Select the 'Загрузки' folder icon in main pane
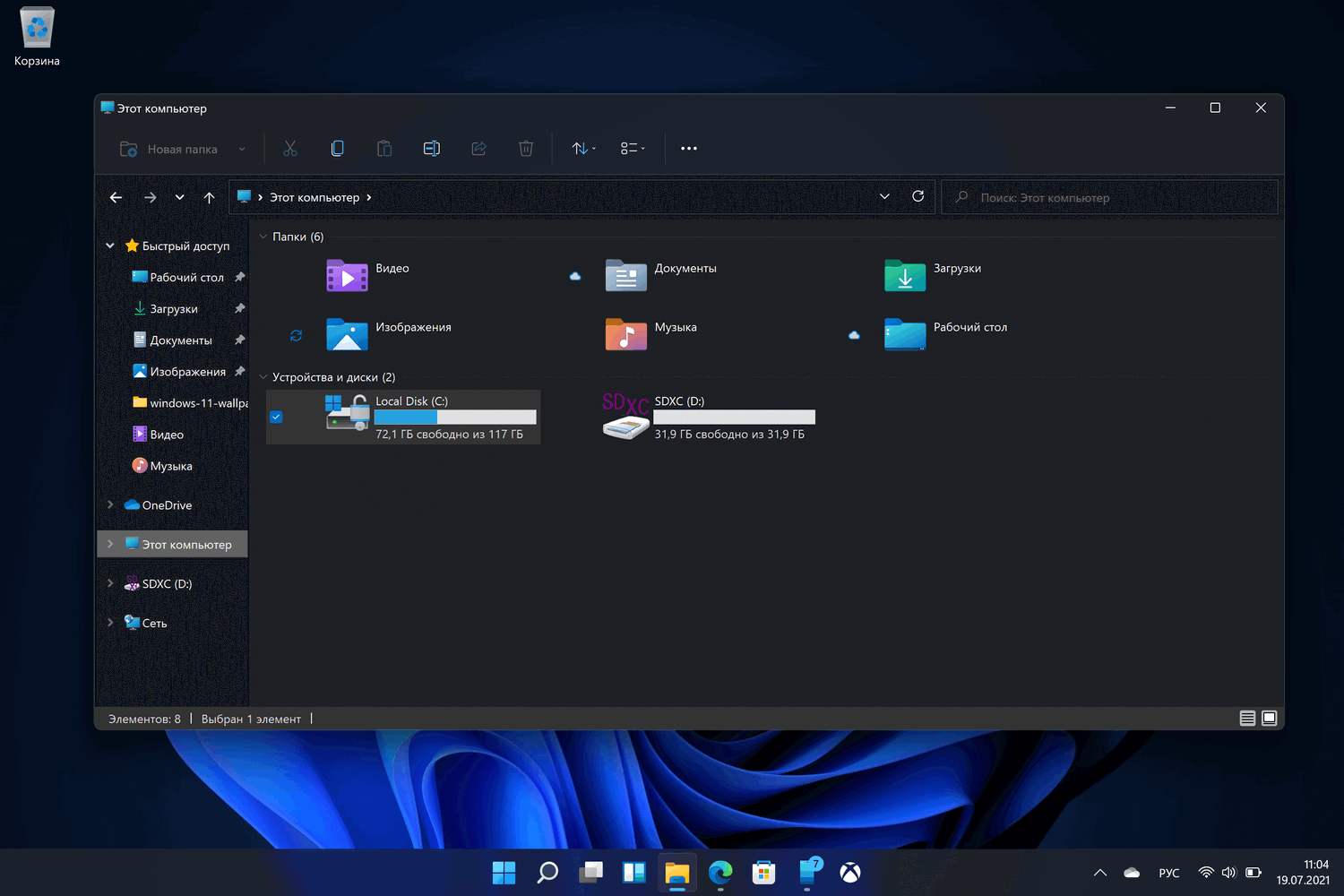The width and height of the screenshot is (1344, 896). click(x=905, y=275)
